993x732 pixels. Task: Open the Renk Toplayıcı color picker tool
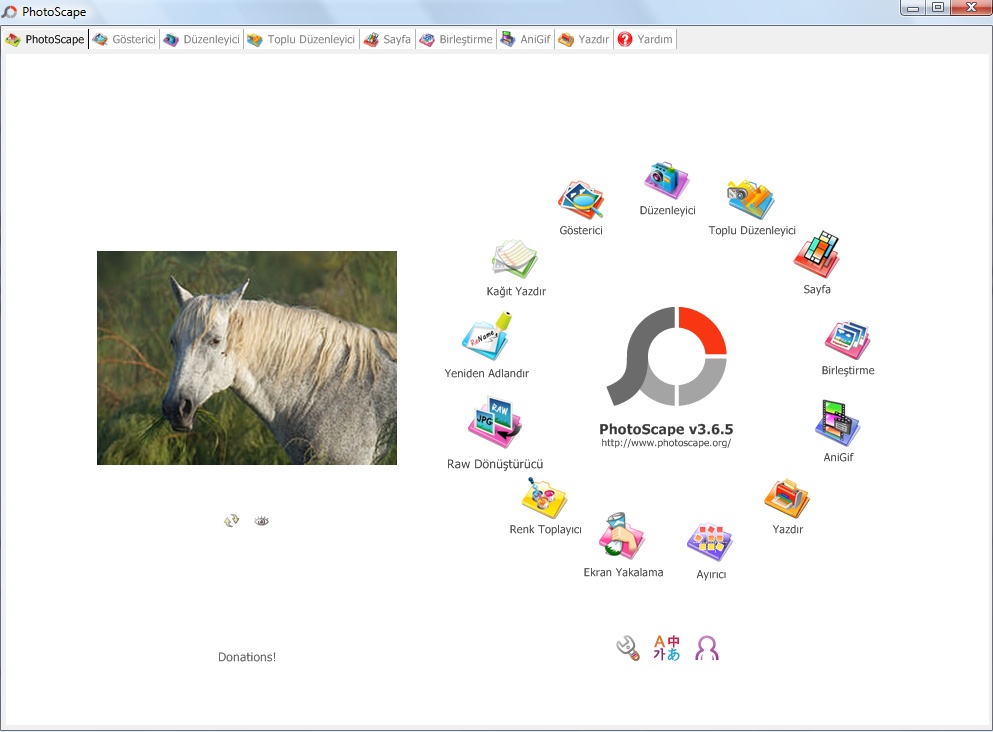point(545,498)
